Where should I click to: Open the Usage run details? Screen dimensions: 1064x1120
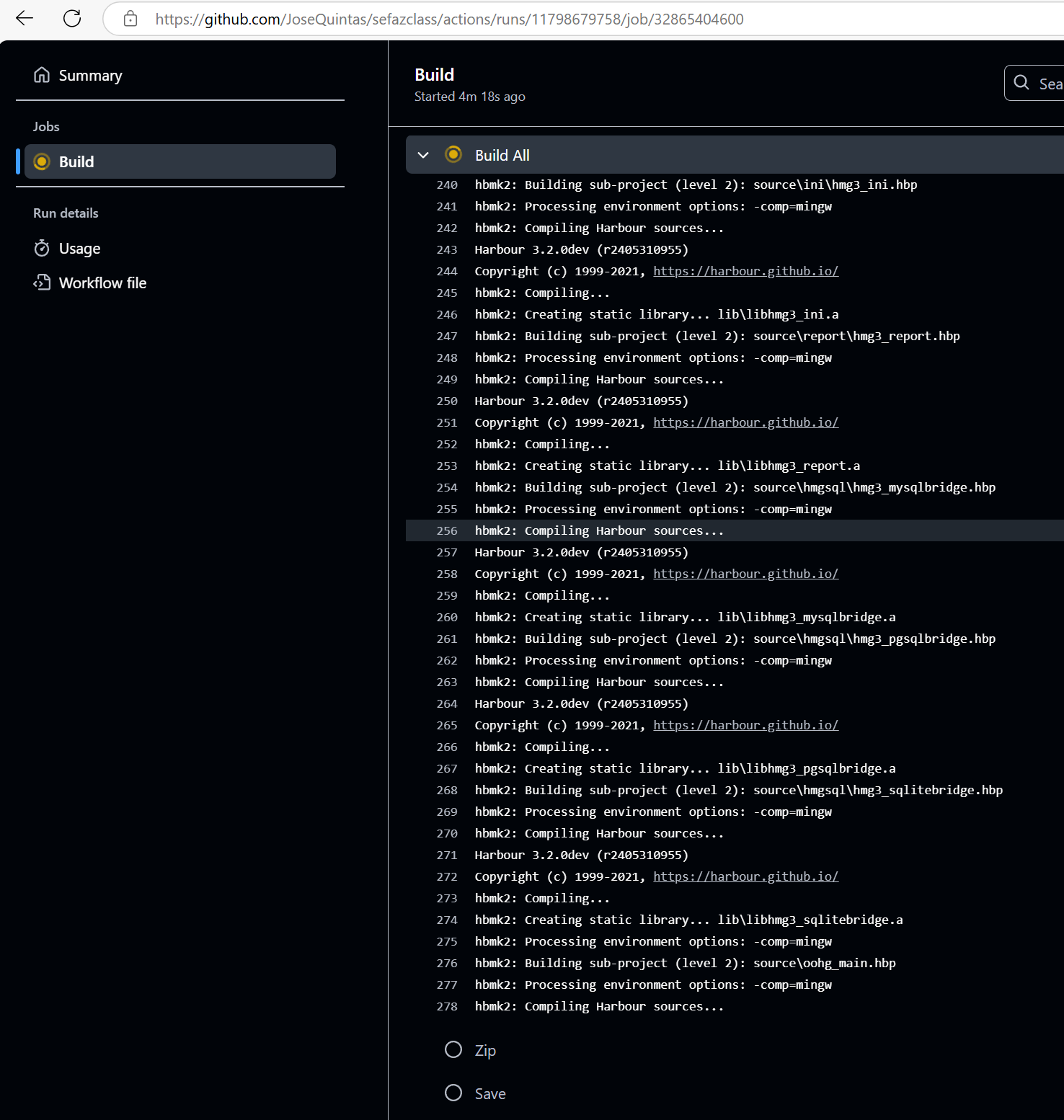pyautogui.click(x=79, y=249)
